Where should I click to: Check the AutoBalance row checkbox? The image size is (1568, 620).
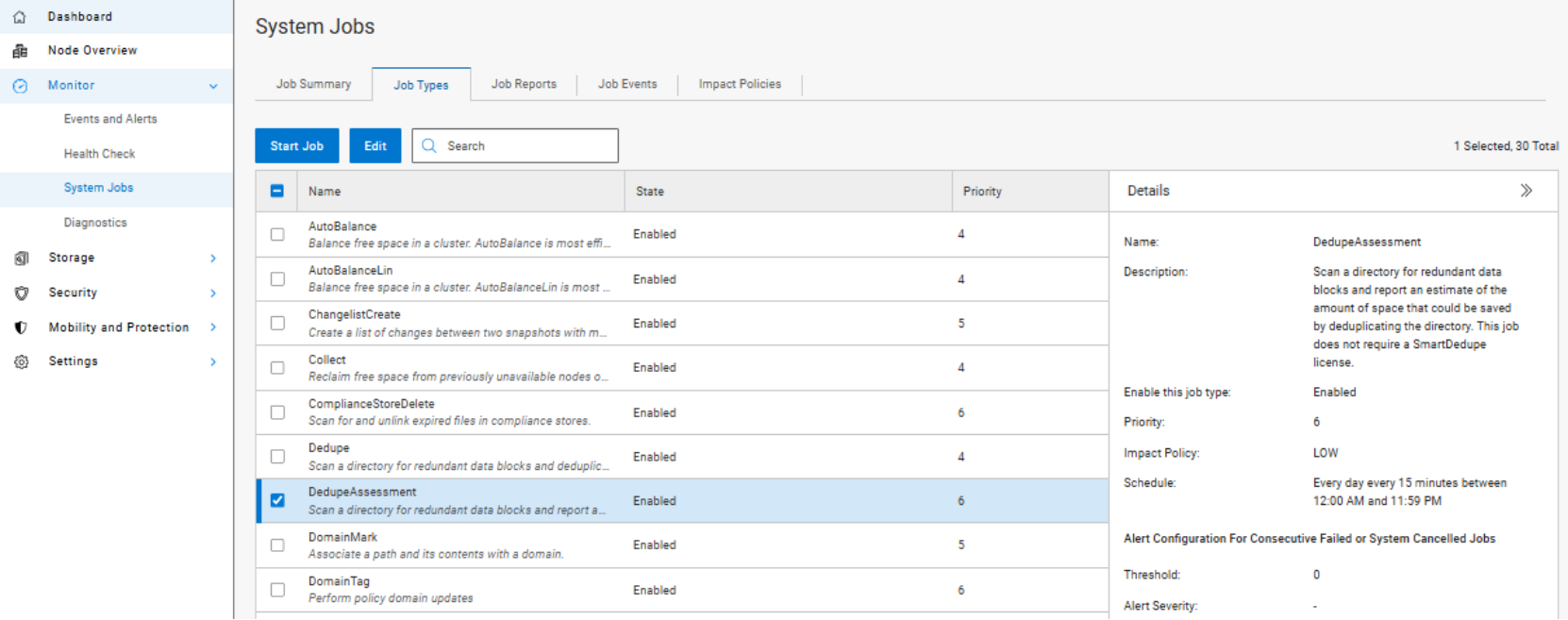277,234
